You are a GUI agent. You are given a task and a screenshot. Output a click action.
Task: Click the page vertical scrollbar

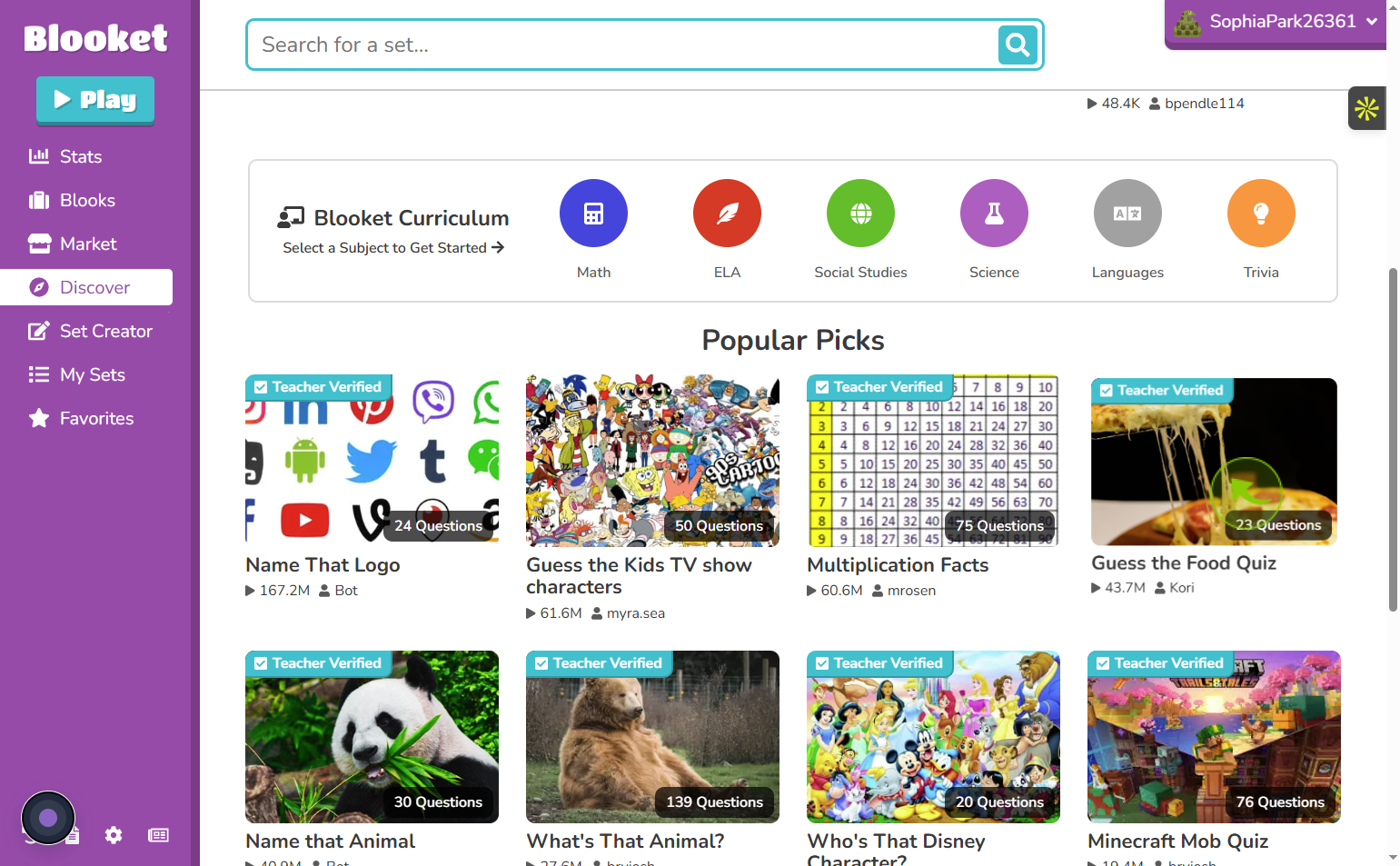coord(1393,441)
